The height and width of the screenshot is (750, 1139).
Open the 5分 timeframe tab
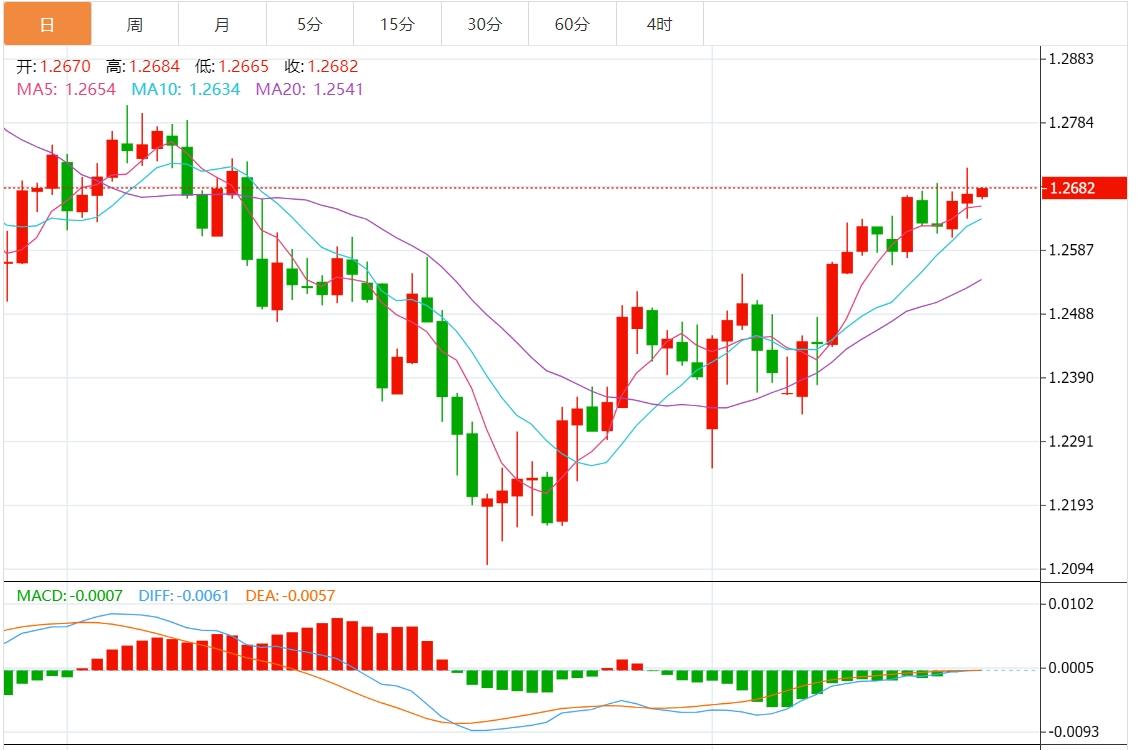310,24
